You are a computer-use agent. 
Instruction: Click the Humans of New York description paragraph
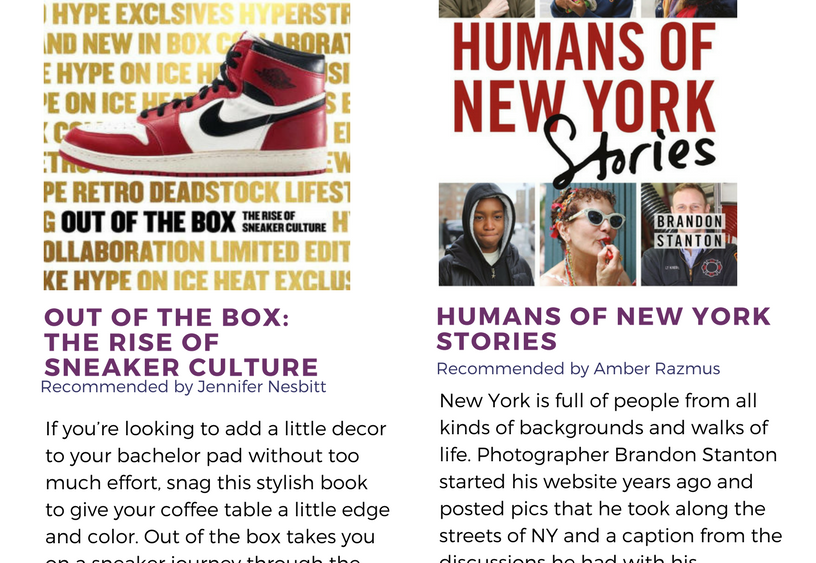pos(610,480)
